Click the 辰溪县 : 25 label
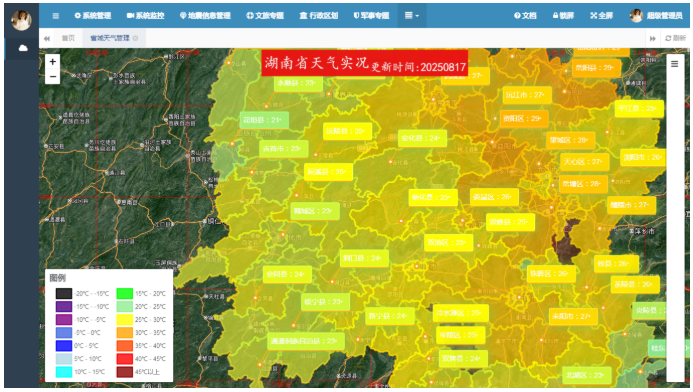The width and height of the screenshot is (693, 392). 328,172
